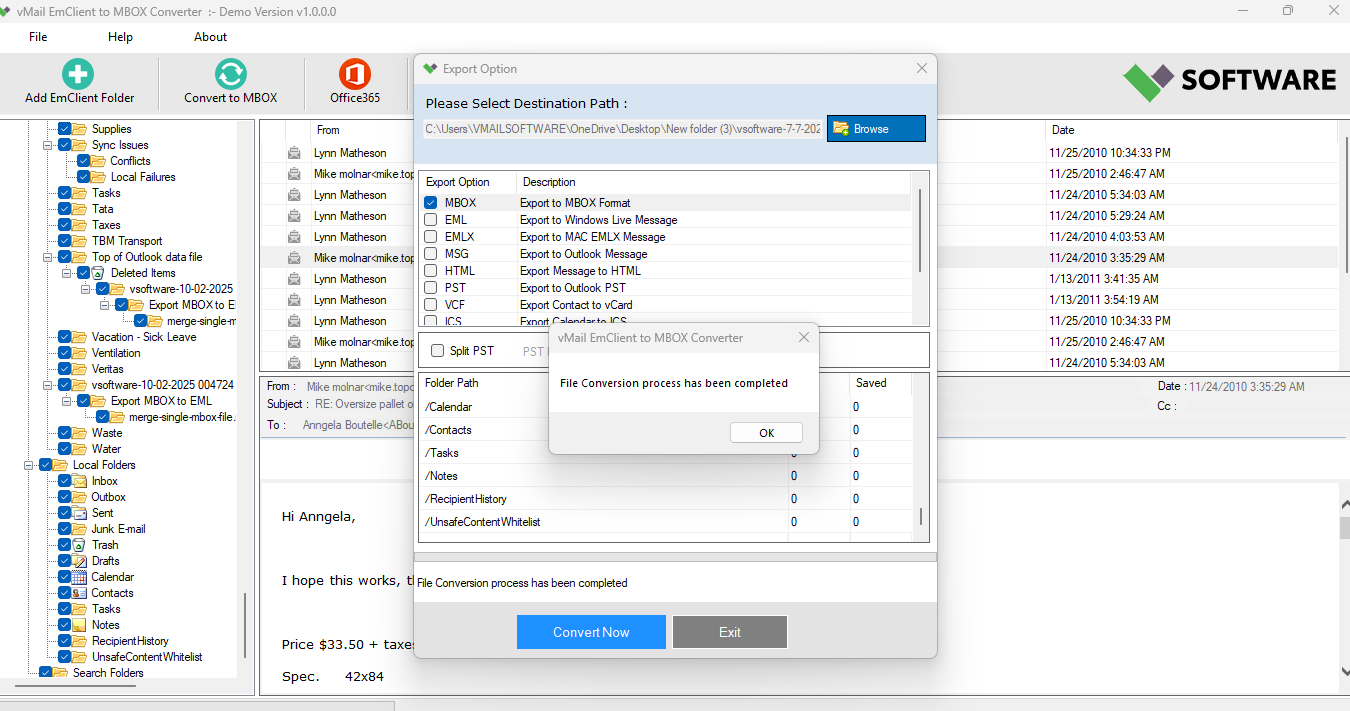Image resolution: width=1350 pixels, height=711 pixels.
Task: Enable the MSG export option
Action: click(x=430, y=254)
